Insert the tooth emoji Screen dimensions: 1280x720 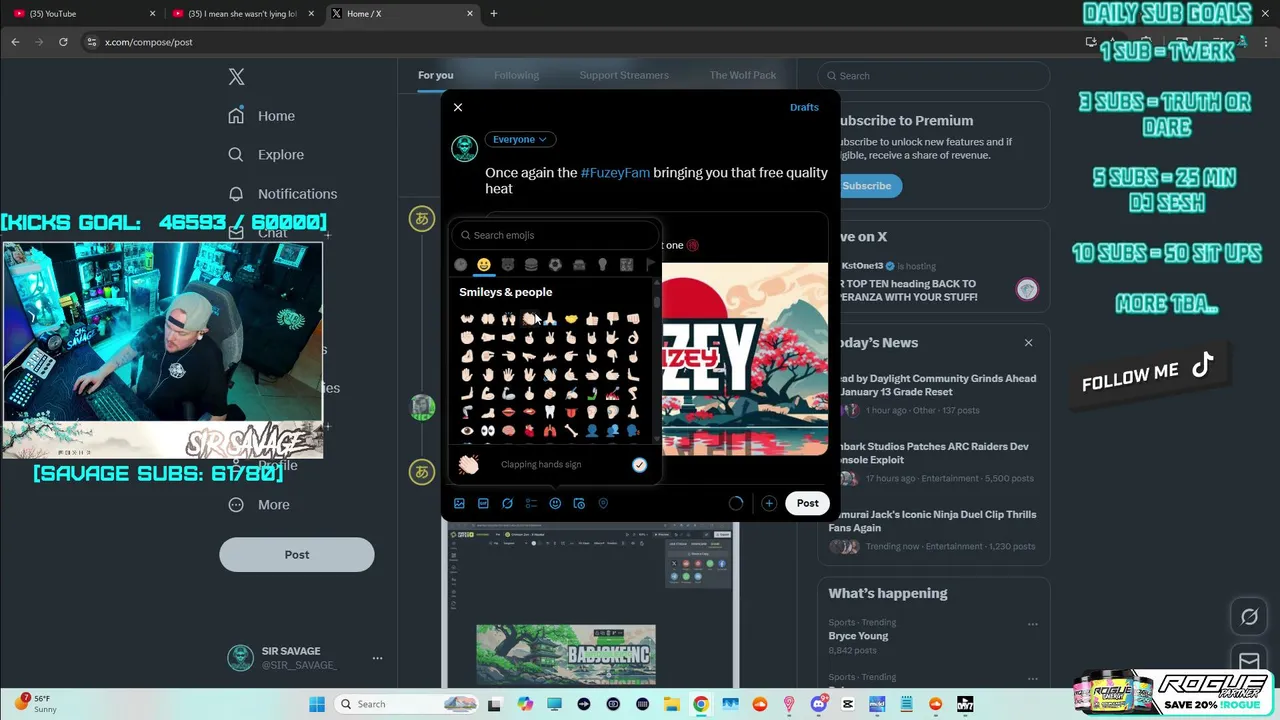pyautogui.click(x=550, y=412)
